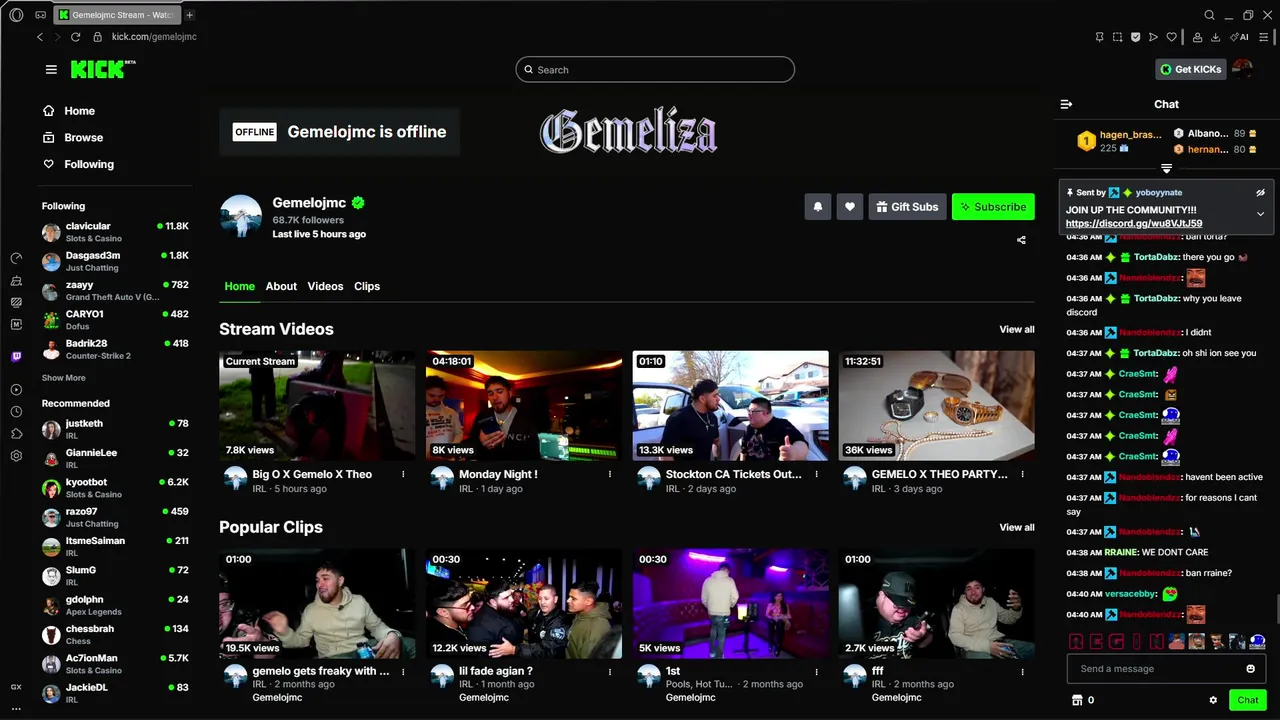1280x720 pixels.
Task: Open the Easy Setup sliders icon
Action: coord(1264,37)
